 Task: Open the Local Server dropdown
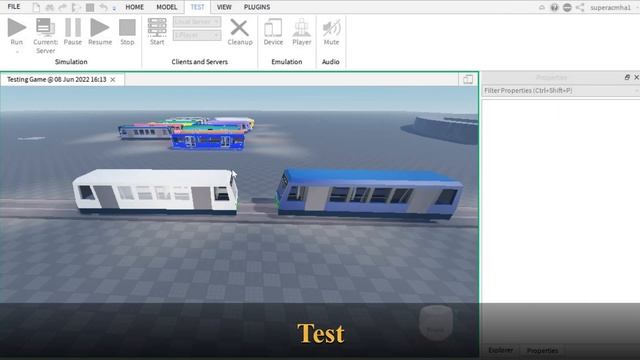(x=197, y=22)
